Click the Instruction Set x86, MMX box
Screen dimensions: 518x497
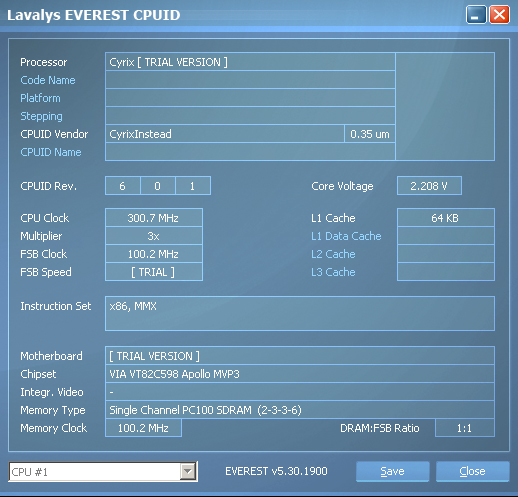pyautogui.click(x=300, y=313)
